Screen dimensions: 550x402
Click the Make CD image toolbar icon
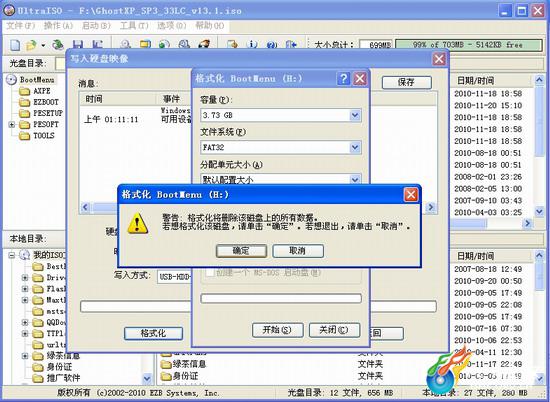click(x=125, y=45)
